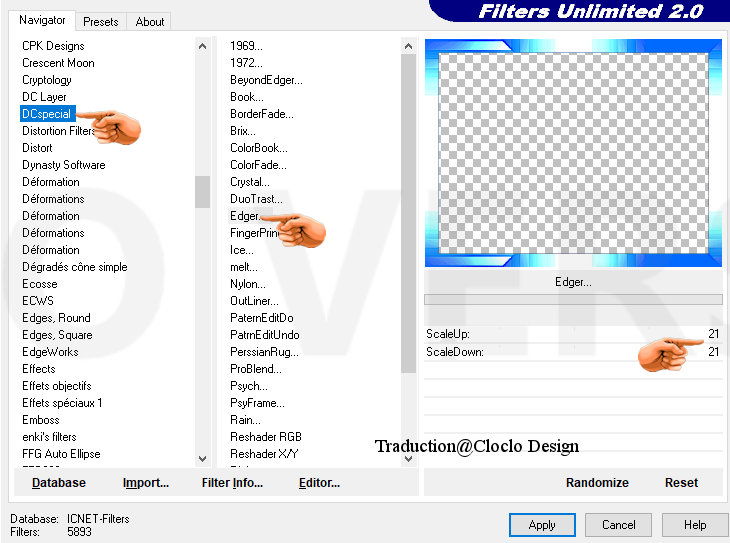
Task: Select the melt... filter
Action: (243, 267)
